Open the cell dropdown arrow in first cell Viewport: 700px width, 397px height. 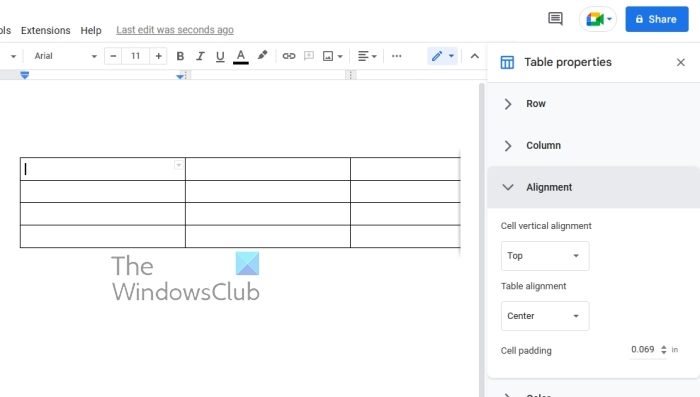pos(179,165)
